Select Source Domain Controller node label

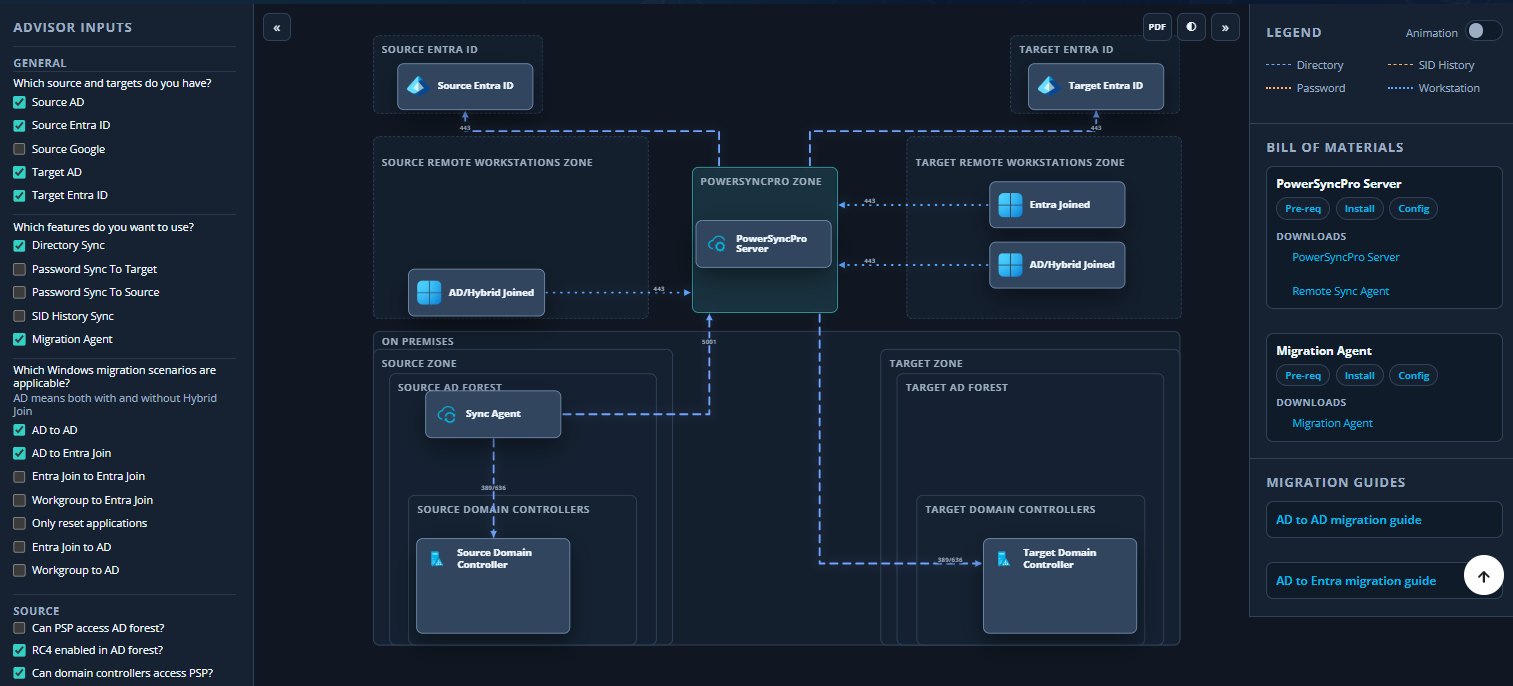pyautogui.click(x=494, y=559)
